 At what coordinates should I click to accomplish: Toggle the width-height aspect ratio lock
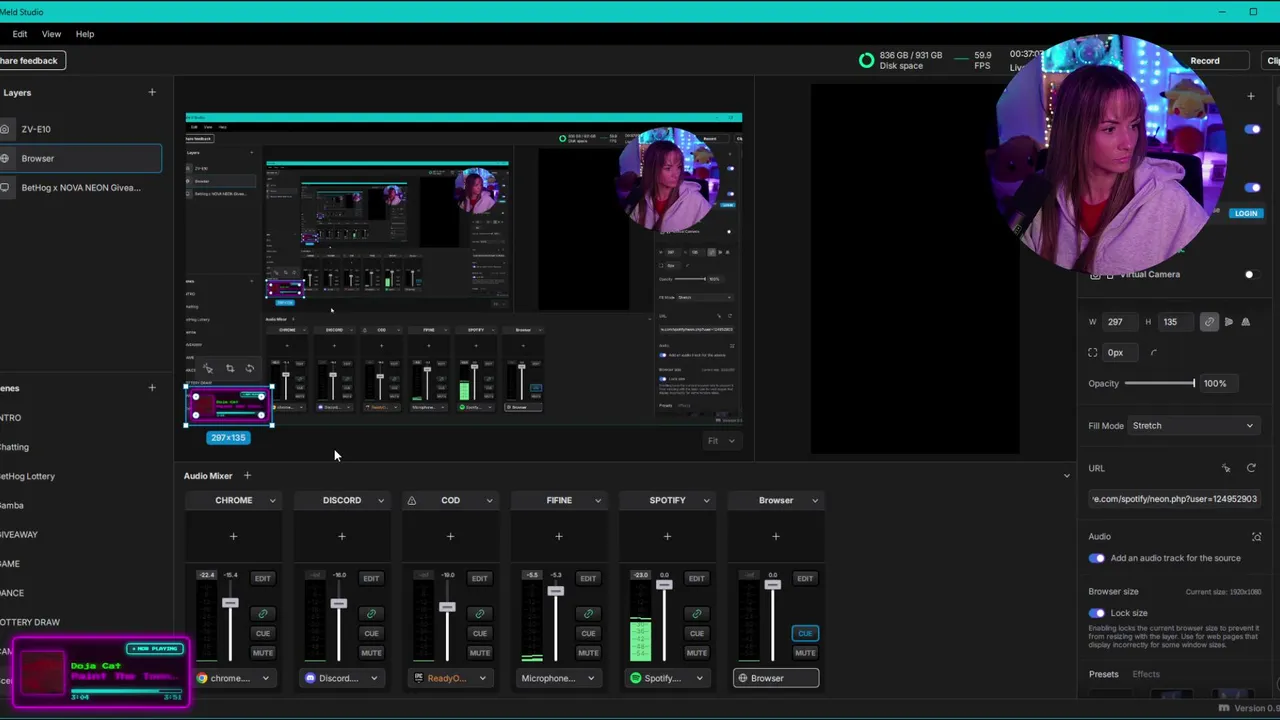1209,322
